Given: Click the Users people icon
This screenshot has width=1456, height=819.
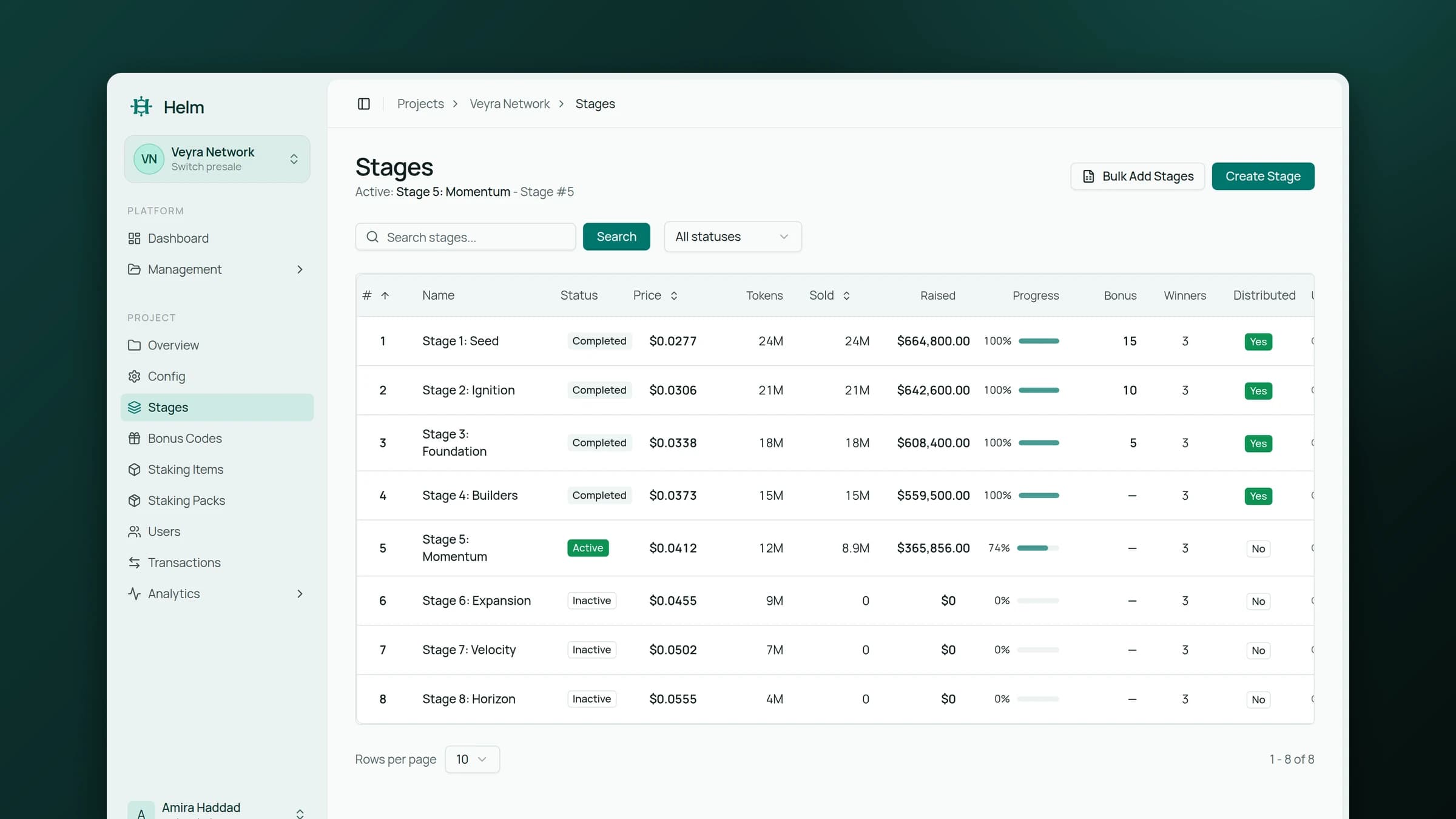Looking at the screenshot, I should [134, 531].
